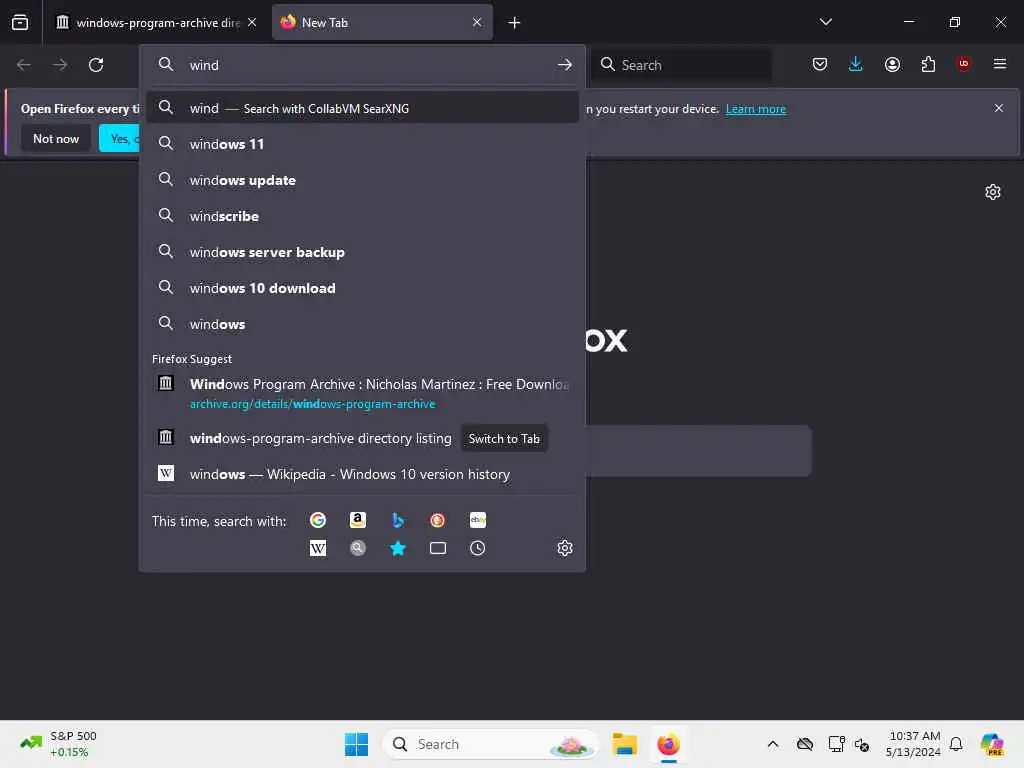Choose plain windows suggestion

(362, 324)
